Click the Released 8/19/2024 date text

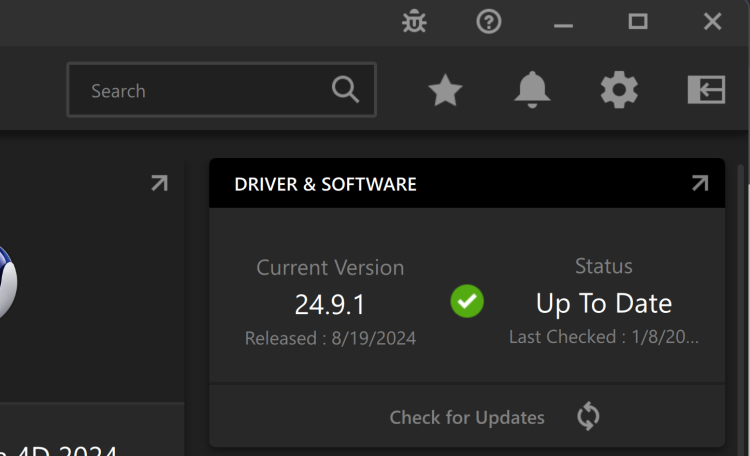tap(330, 339)
